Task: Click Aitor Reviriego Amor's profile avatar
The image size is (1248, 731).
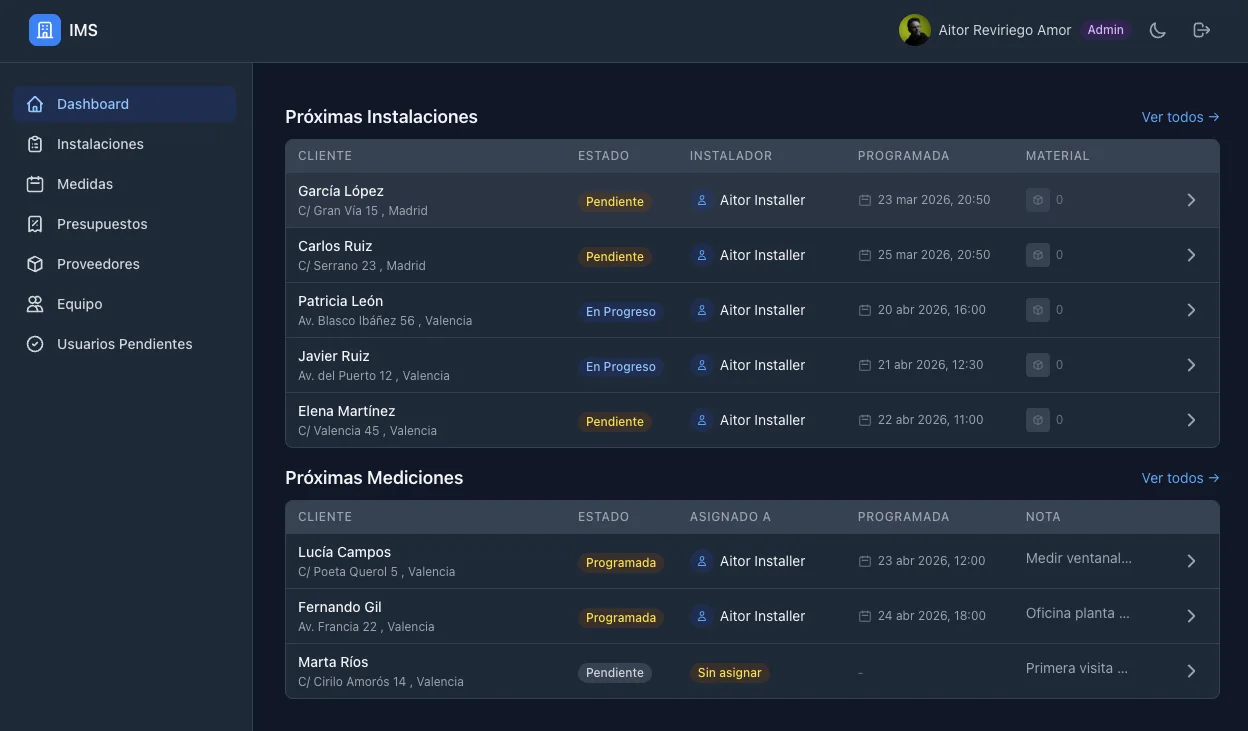Action: [x=913, y=29]
